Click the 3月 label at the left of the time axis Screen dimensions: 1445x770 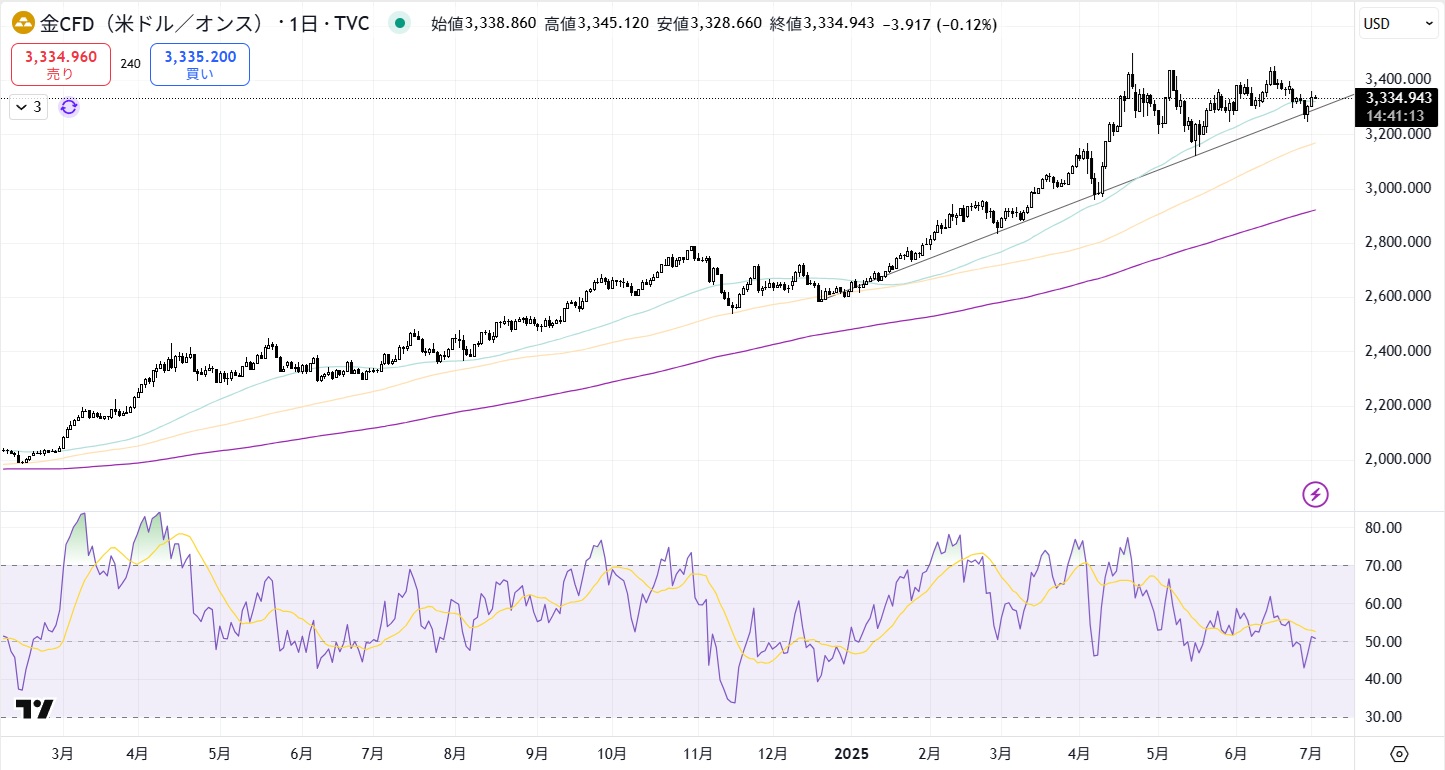(62, 753)
